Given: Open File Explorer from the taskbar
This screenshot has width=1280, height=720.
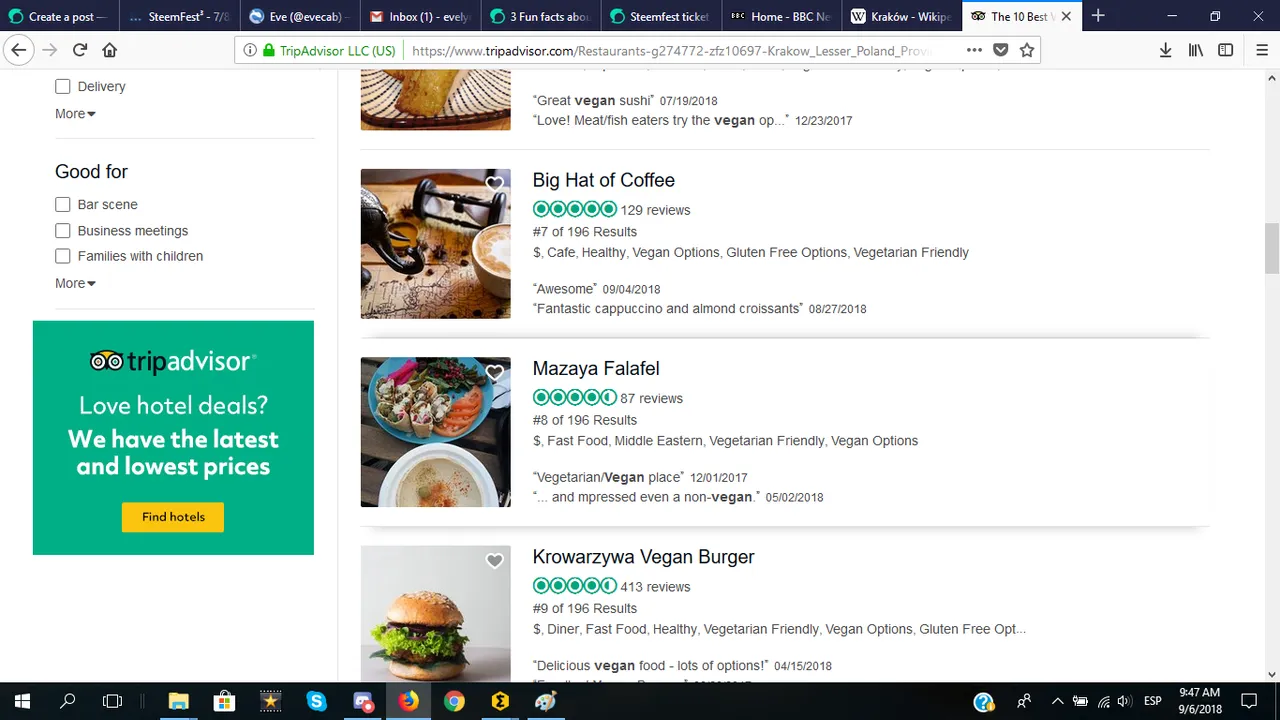Looking at the screenshot, I should point(178,701).
